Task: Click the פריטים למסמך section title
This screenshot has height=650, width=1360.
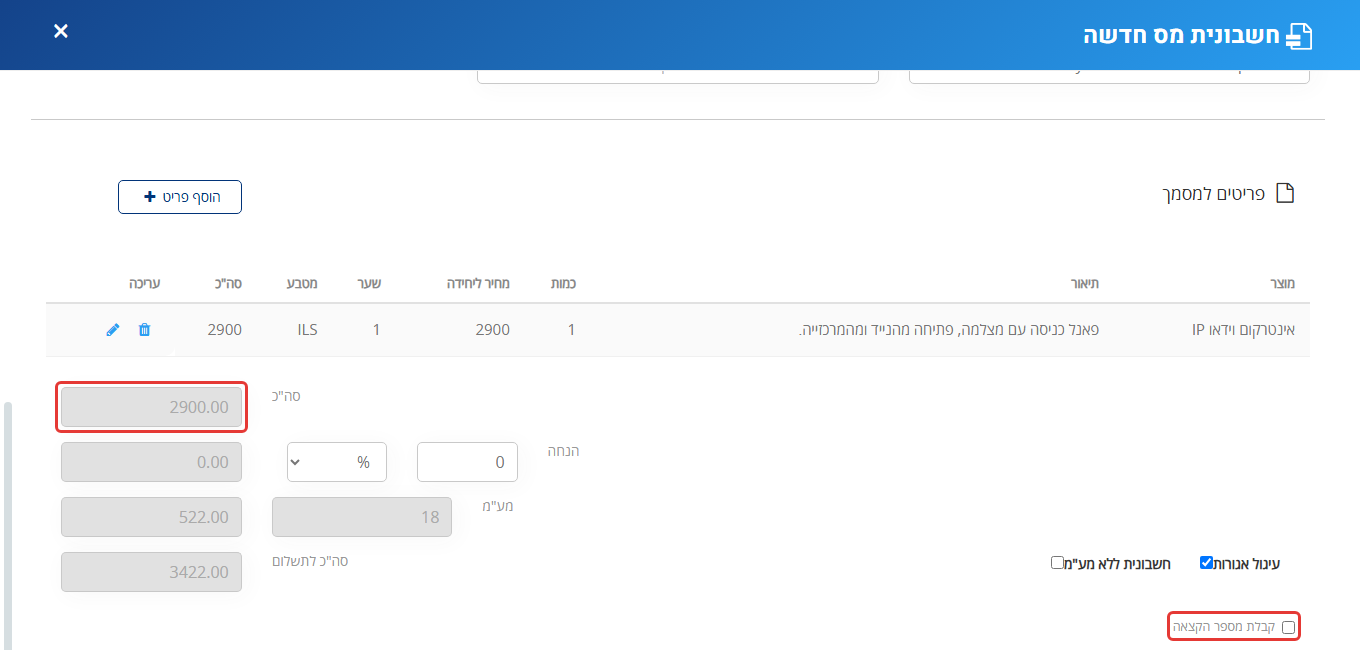Action: (1213, 193)
